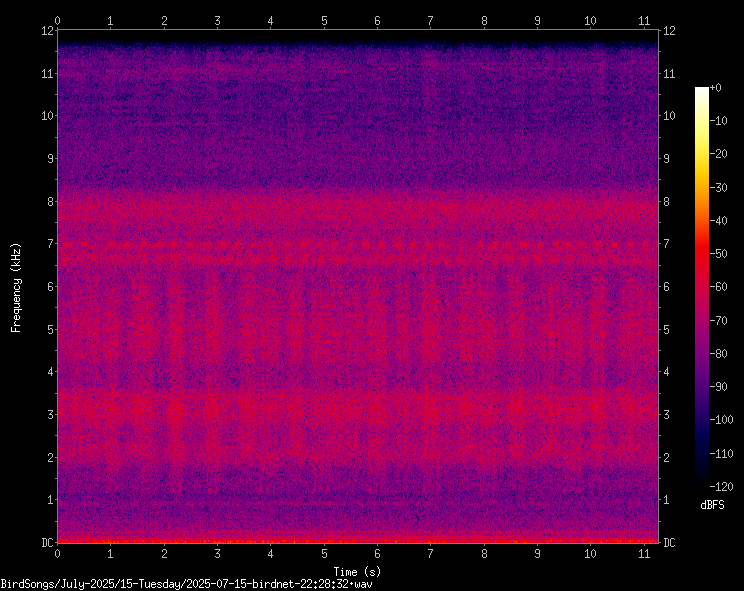This screenshot has width=744, height=591.
Task: Click the '8' tick on the bottom time axis
Action: click(484, 554)
